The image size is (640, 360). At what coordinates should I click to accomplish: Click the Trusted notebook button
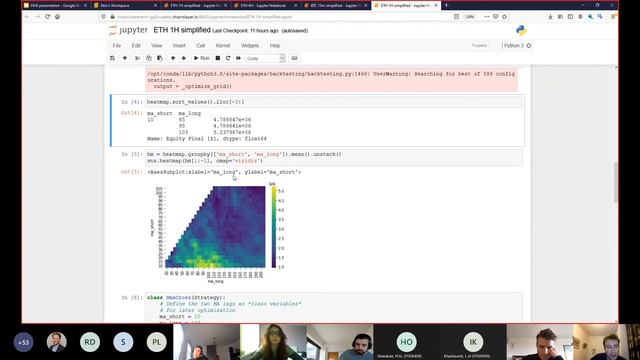click(x=479, y=46)
